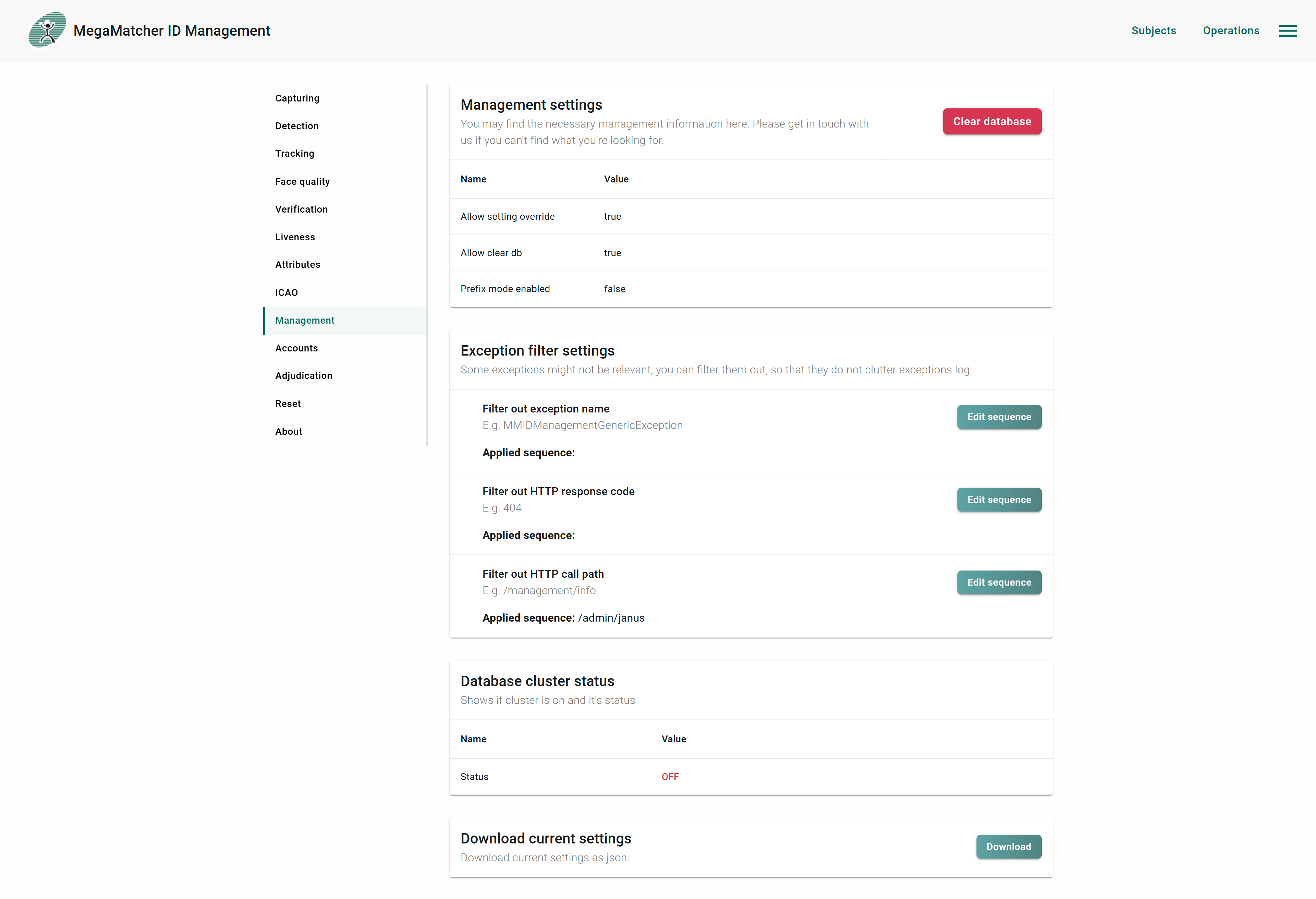This screenshot has height=899, width=1316.
Task: Click the false value for Prefix mode
Action: 614,289
